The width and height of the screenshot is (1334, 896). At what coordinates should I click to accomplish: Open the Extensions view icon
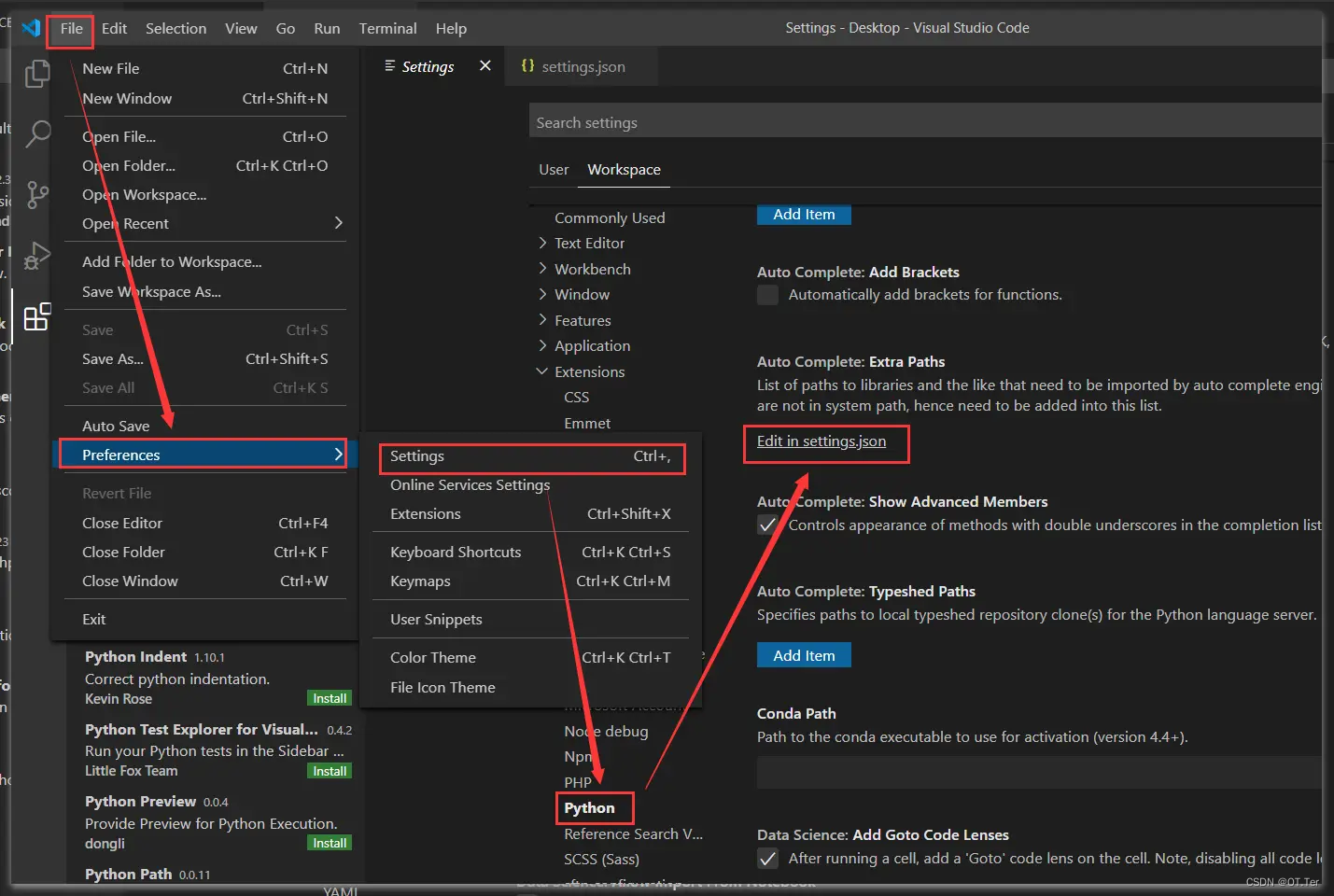tap(36, 318)
